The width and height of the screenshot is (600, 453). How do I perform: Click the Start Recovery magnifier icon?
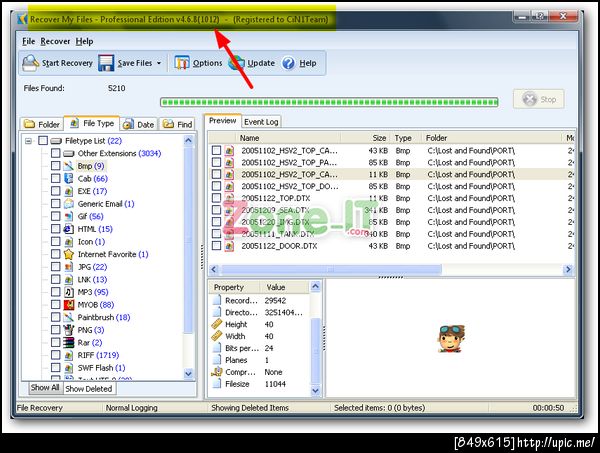pos(30,63)
